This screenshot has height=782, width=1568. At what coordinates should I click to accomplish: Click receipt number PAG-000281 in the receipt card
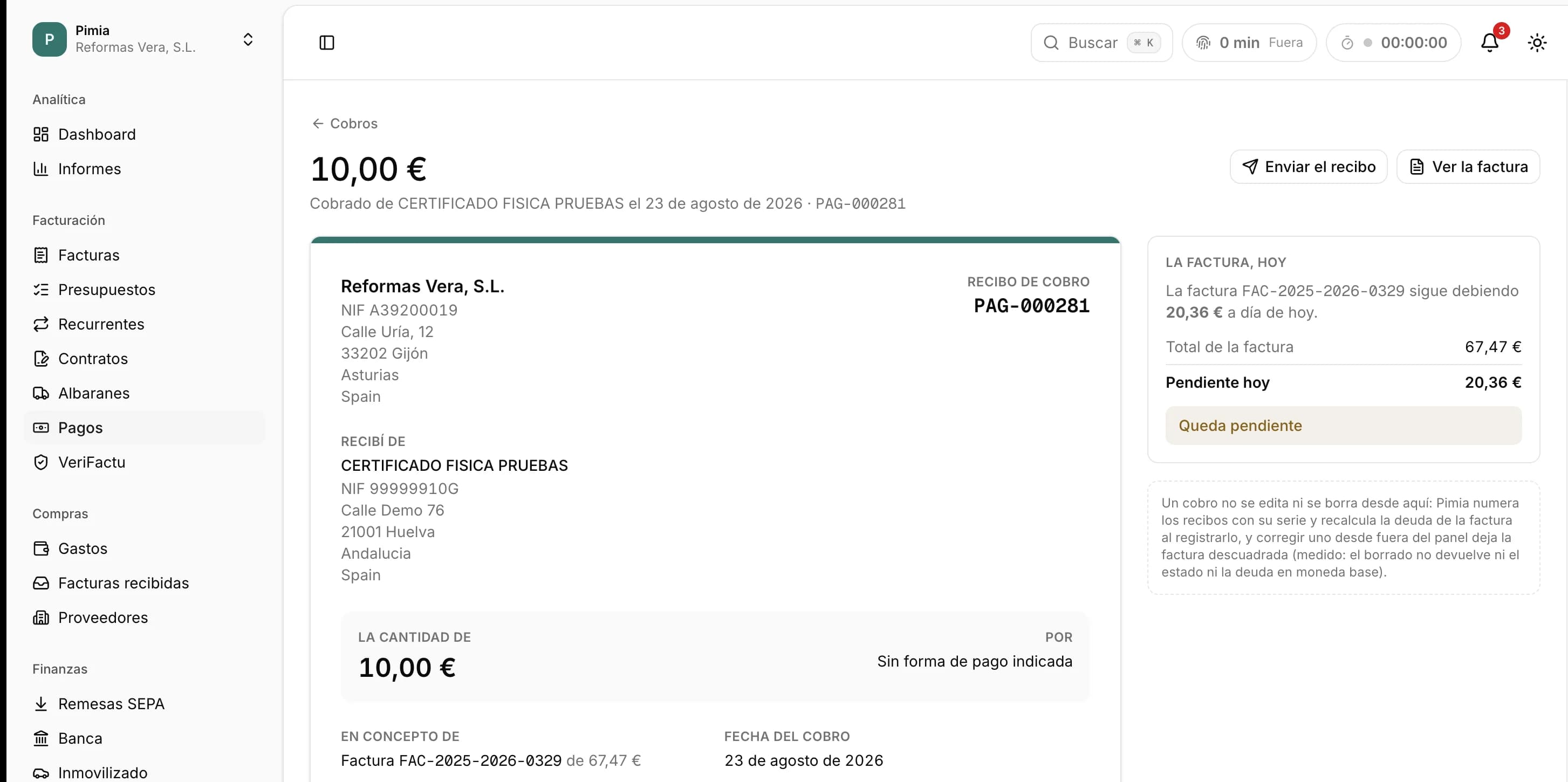(1032, 305)
